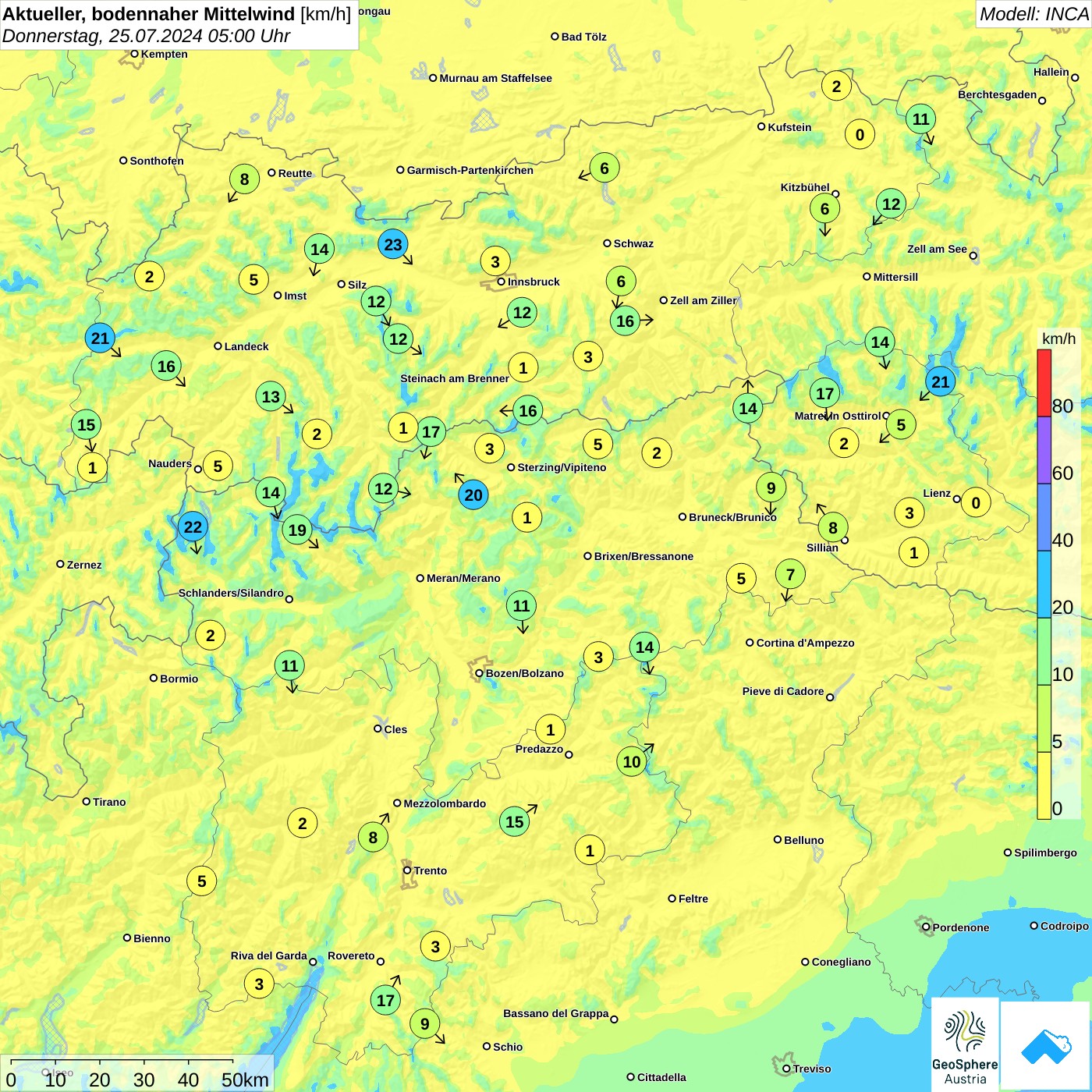Click the Bassano del Grappa label
The image size is (1092, 1092).
[x=556, y=1013]
